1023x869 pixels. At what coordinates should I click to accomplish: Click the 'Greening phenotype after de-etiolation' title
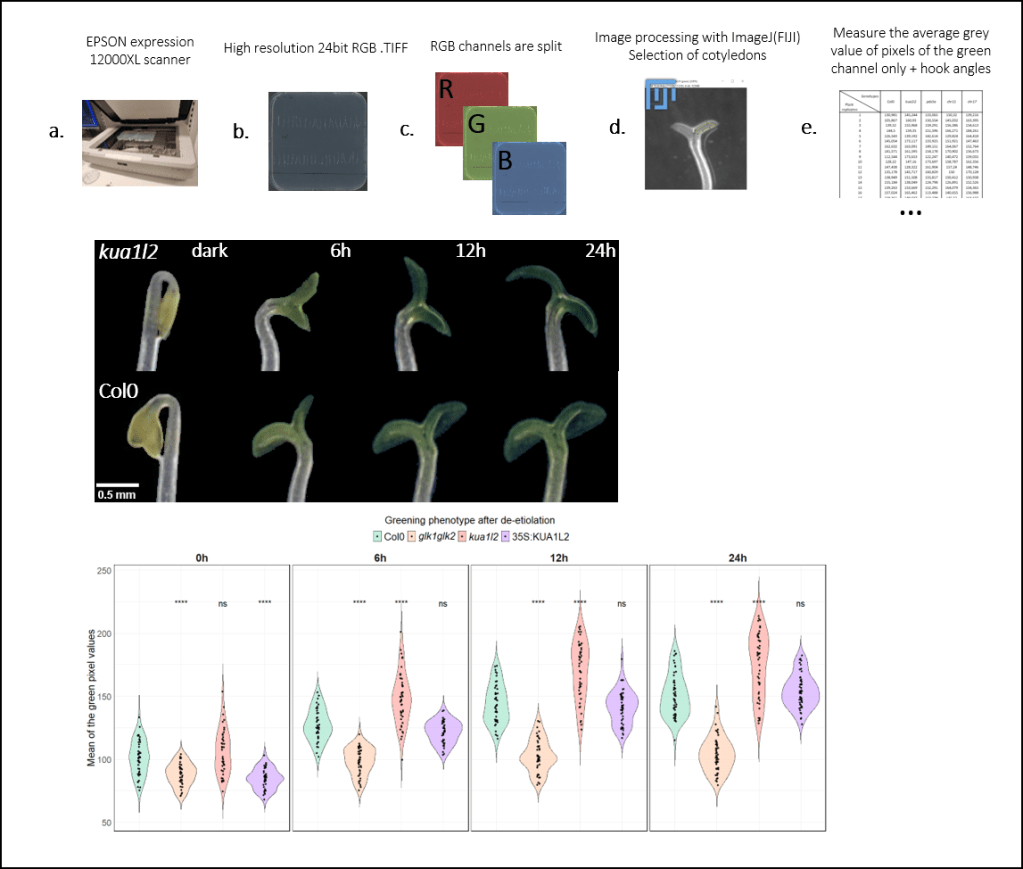470,521
